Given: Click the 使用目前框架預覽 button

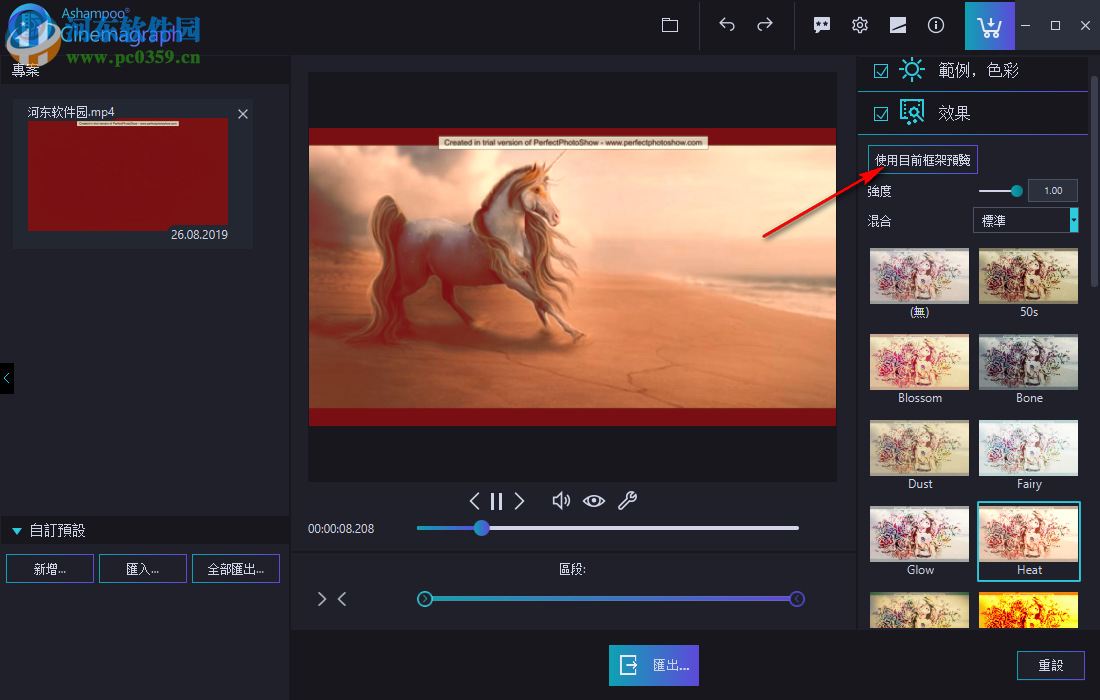Looking at the screenshot, I should (x=922, y=159).
